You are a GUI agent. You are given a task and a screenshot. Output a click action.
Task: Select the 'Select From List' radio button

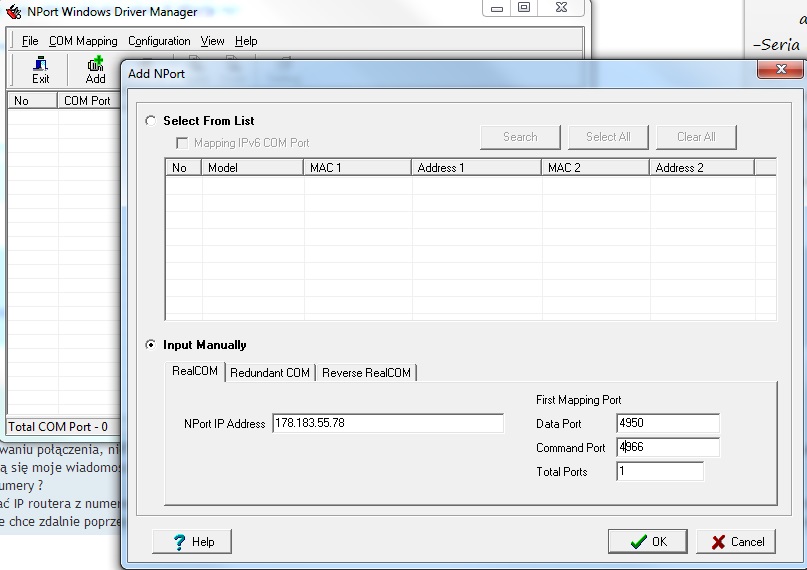click(x=150, y=121)
